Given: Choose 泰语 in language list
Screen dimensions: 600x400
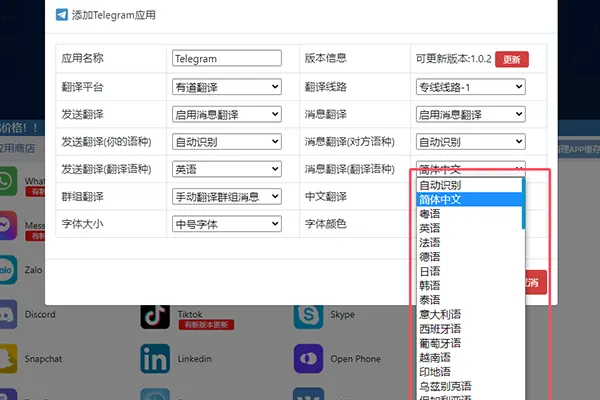Looking at the screenshot, I should [x=469, y=300].
